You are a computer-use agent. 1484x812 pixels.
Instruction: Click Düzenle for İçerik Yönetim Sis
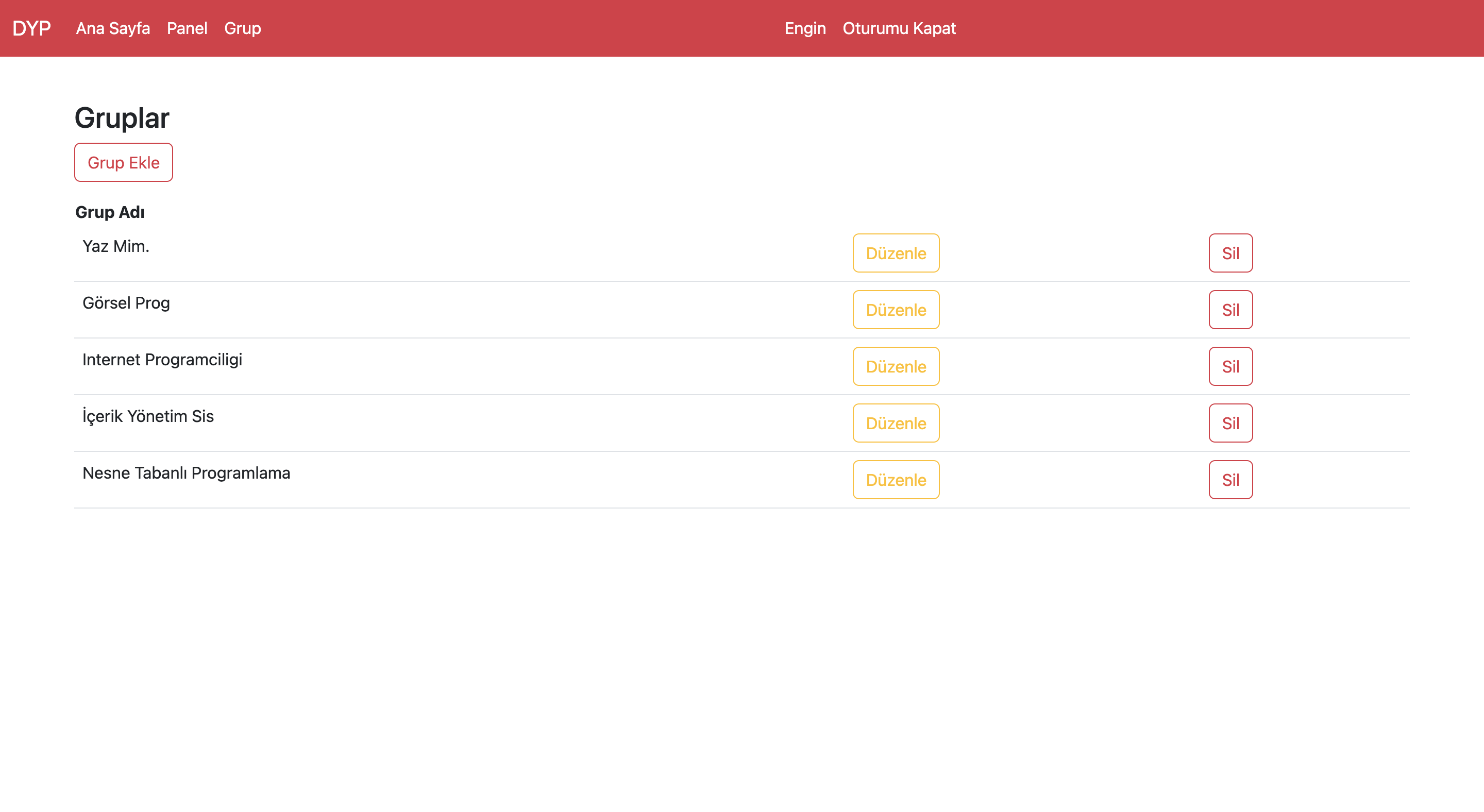point(895,424)
